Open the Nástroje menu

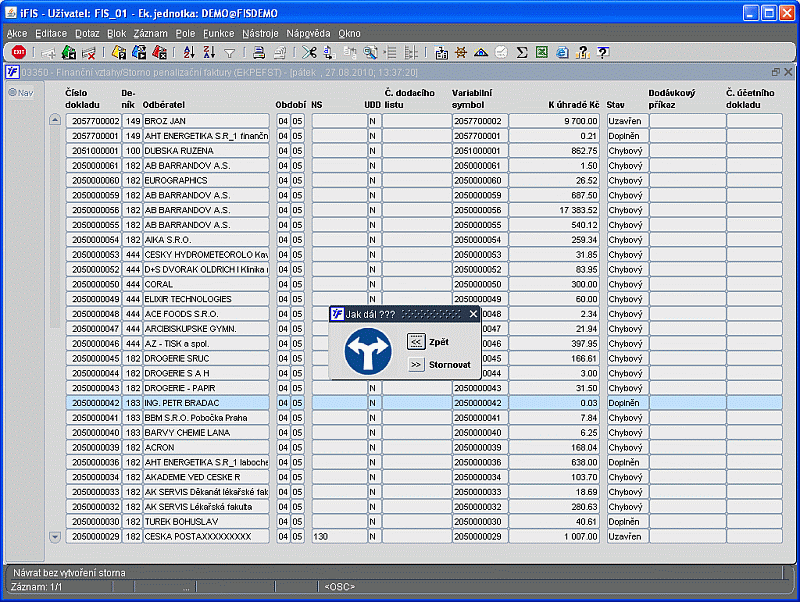click(261, 33)
